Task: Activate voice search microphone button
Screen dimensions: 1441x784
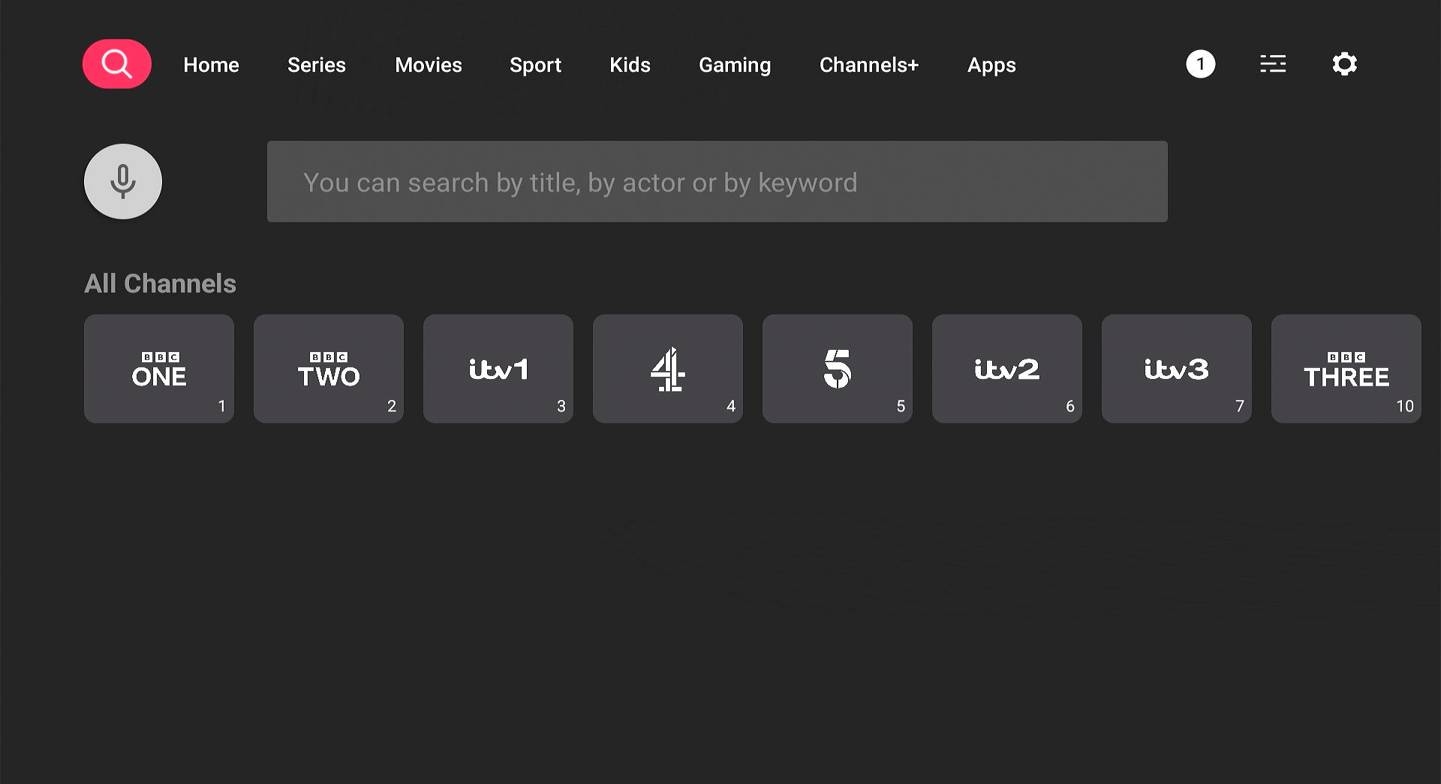Action: coord(123,181)
